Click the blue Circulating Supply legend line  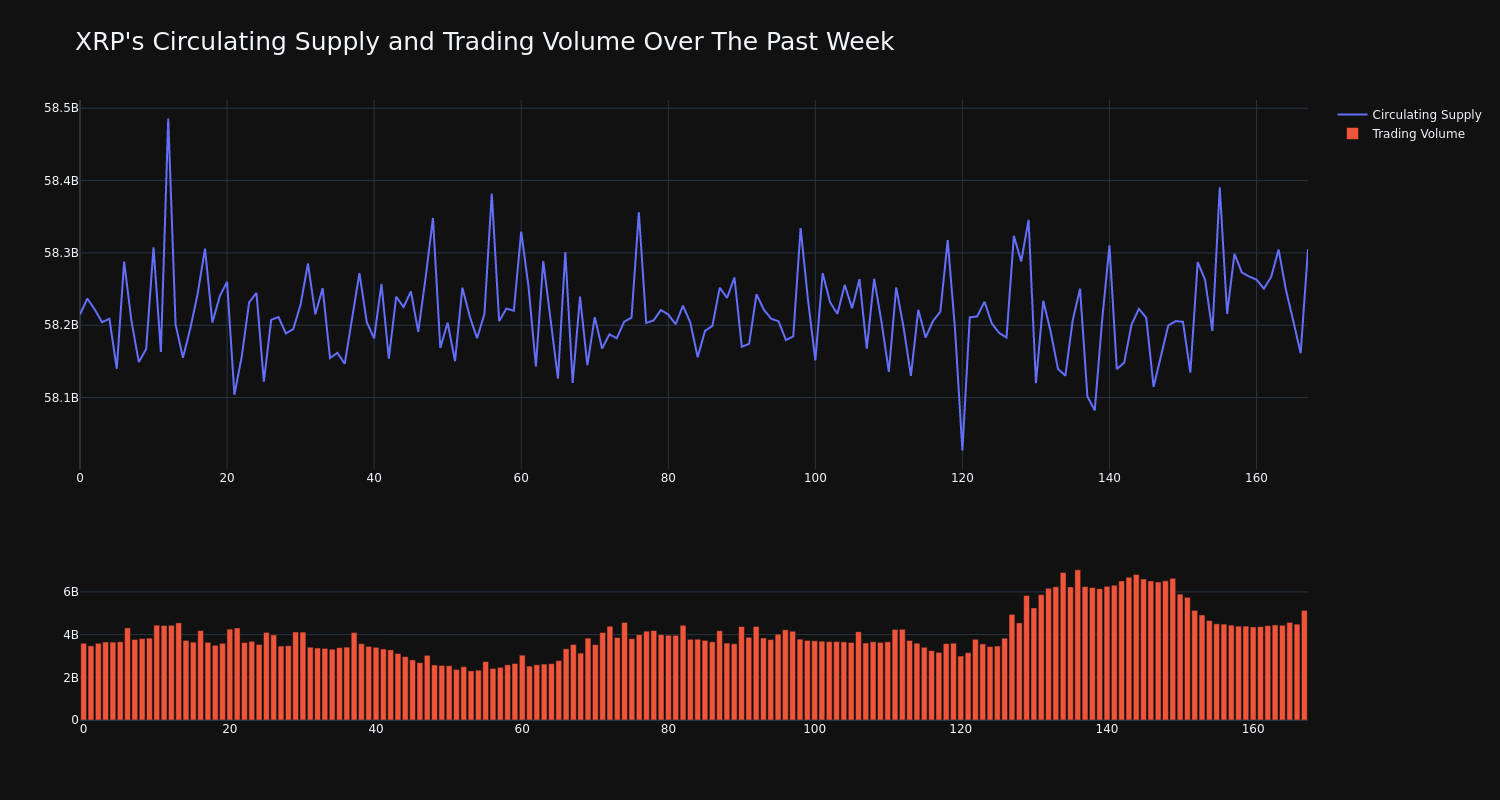tap(1352, 115)
